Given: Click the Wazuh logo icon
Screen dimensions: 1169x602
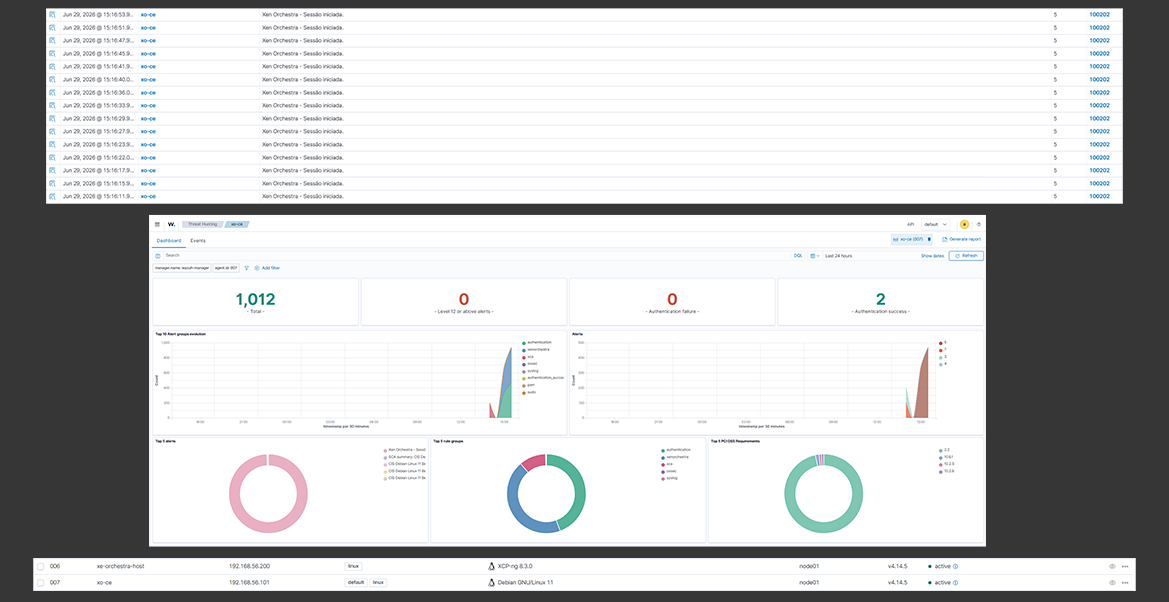Looking at the screenshot, I should coord(171,224).
